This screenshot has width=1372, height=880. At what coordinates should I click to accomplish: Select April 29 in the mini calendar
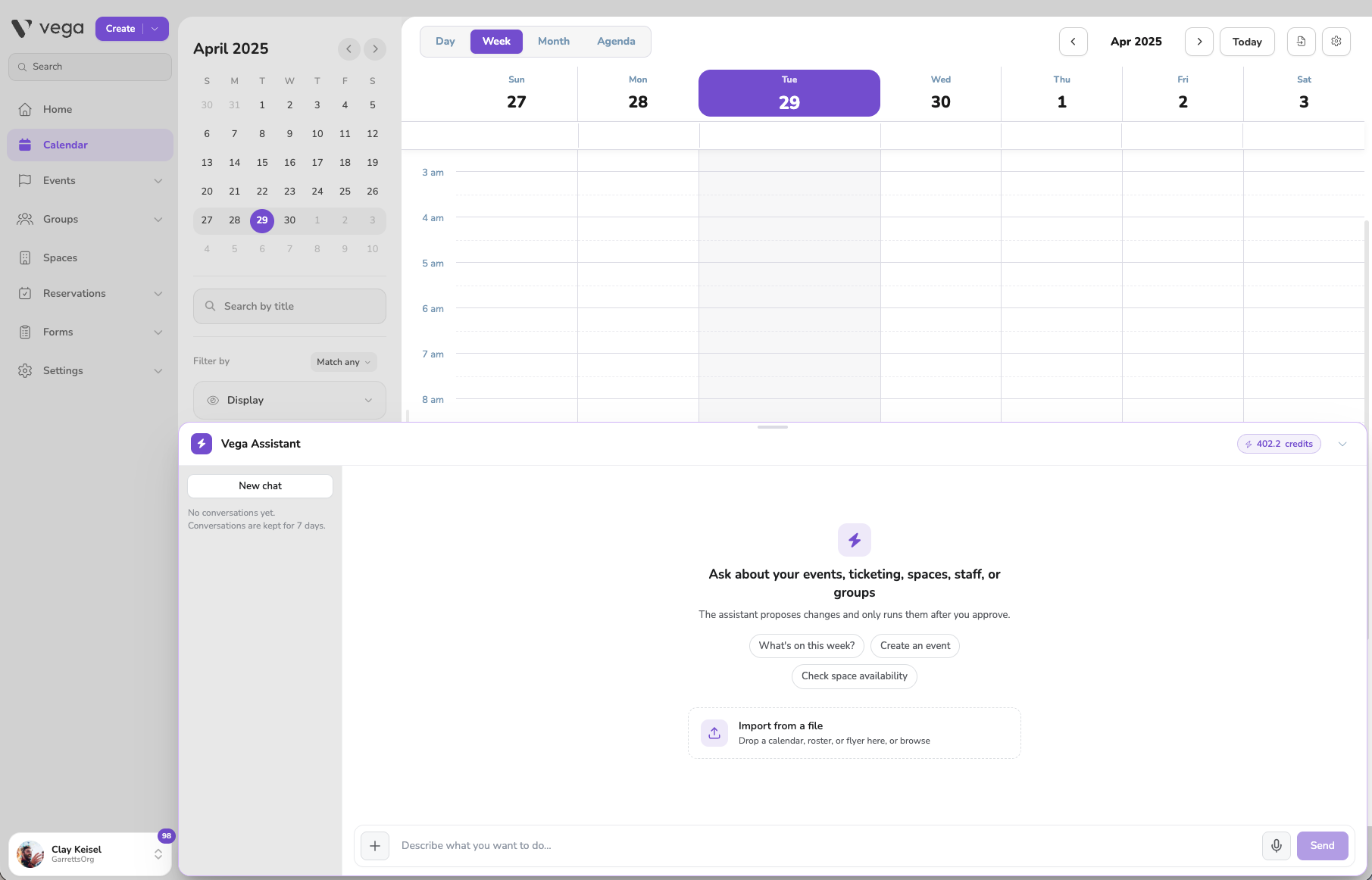point(262,220)
